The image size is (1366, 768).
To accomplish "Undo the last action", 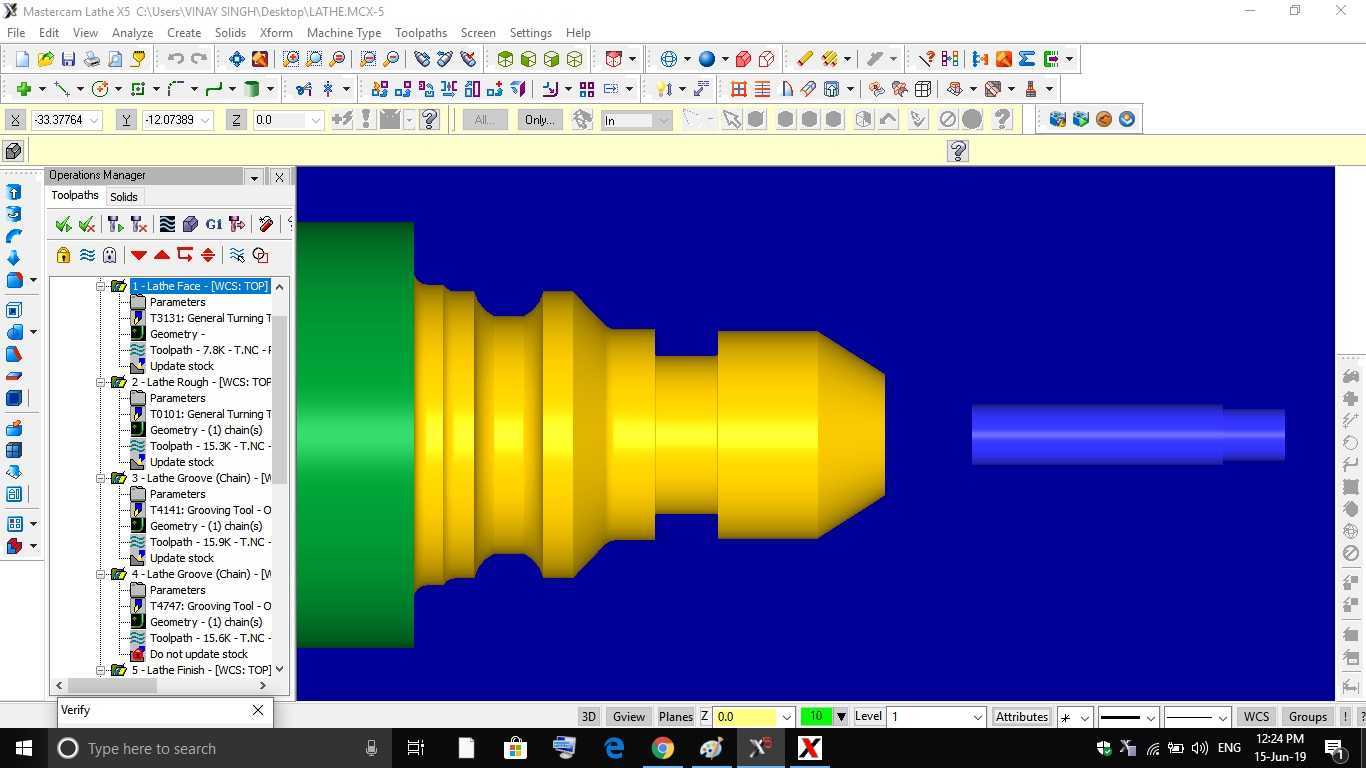I will [176, 59].
